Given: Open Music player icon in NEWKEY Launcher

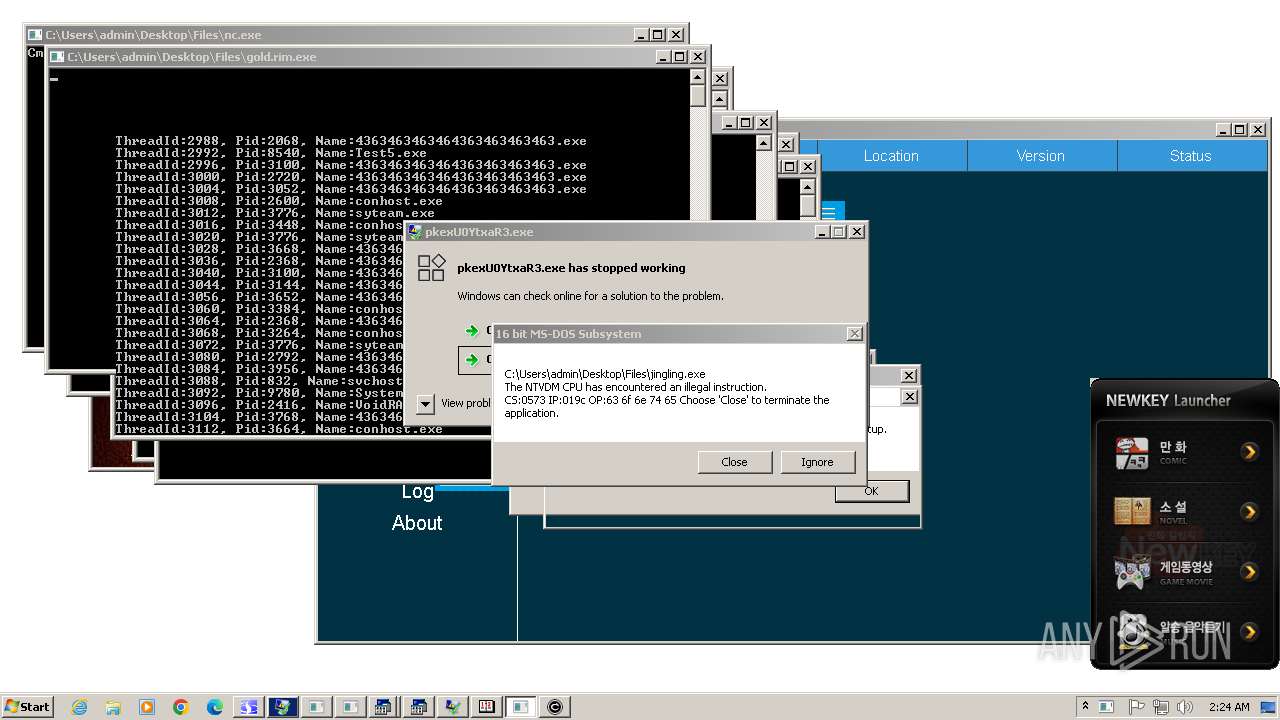Looking at the screenshot, I should [x=1132, y=630].
